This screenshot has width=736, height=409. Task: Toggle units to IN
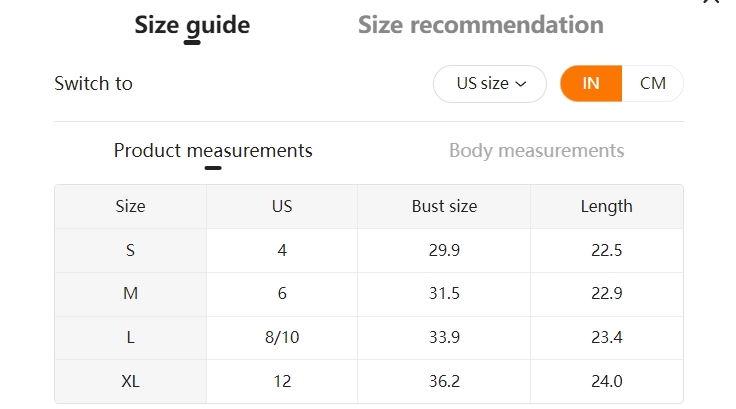click(591, 84)
